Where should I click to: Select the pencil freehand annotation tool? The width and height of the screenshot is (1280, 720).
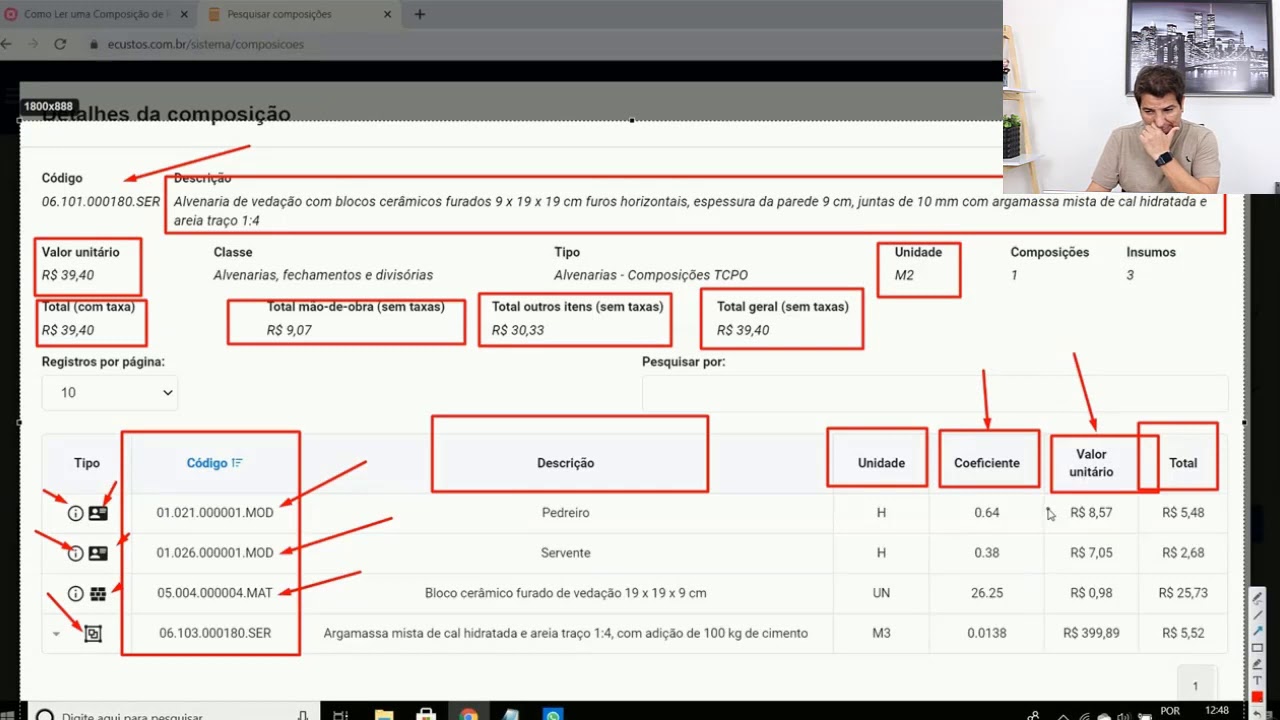coord(1258,598)
